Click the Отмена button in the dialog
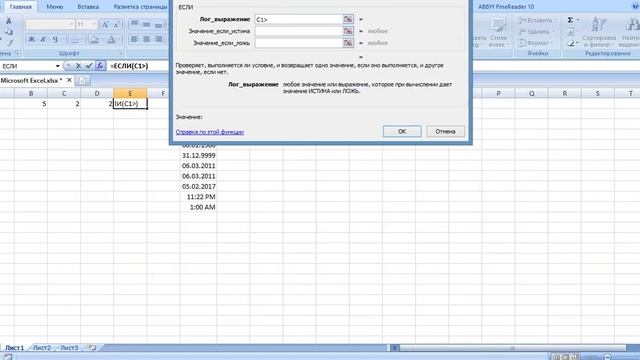 pos(445,131)
